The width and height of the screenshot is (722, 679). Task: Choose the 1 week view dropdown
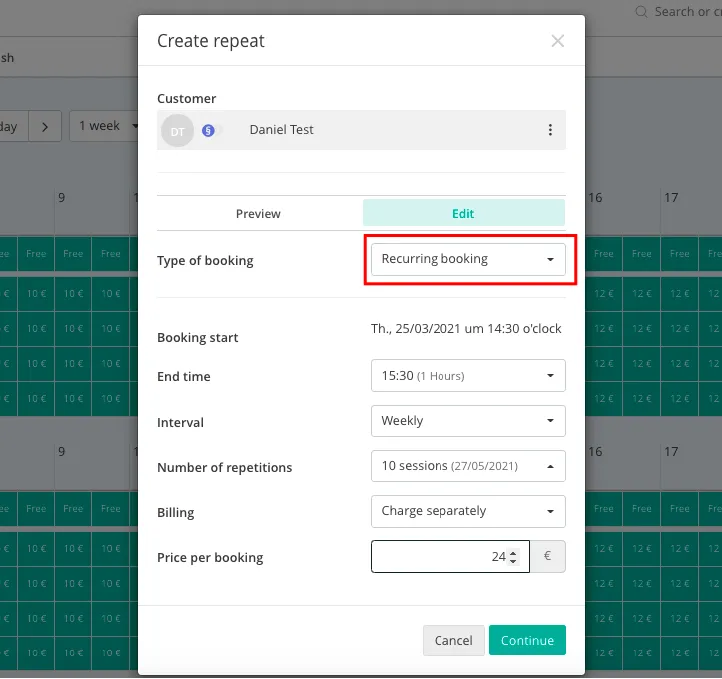104,126
